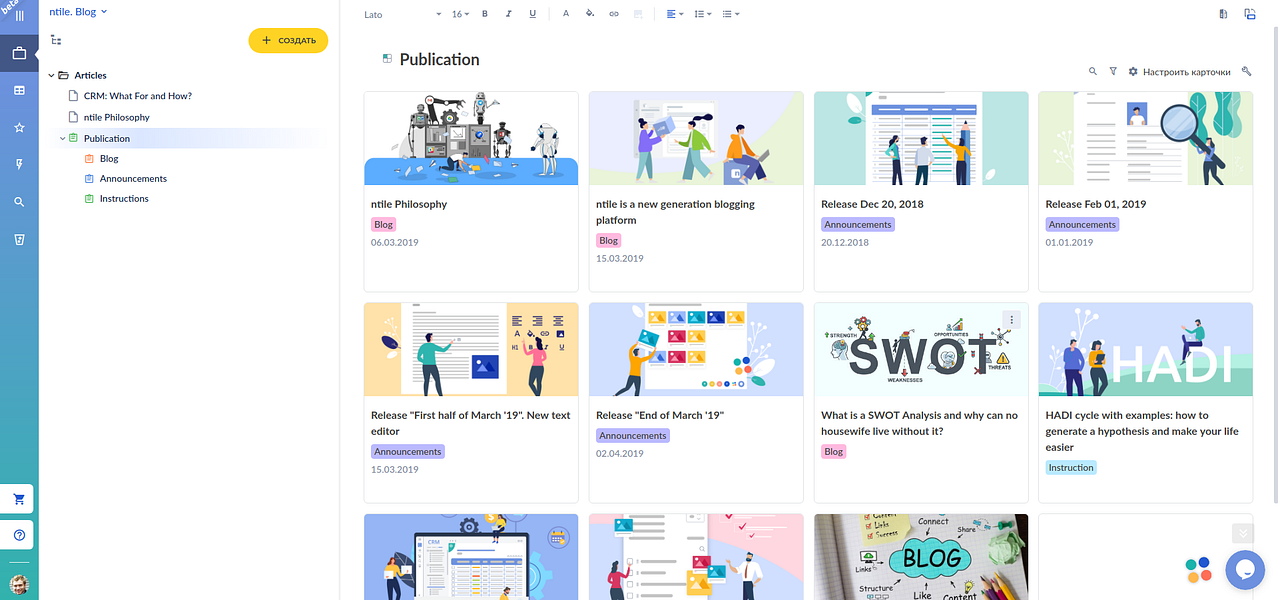
Task: Open Instructions in the tree
Action: [x=124, y=199]
